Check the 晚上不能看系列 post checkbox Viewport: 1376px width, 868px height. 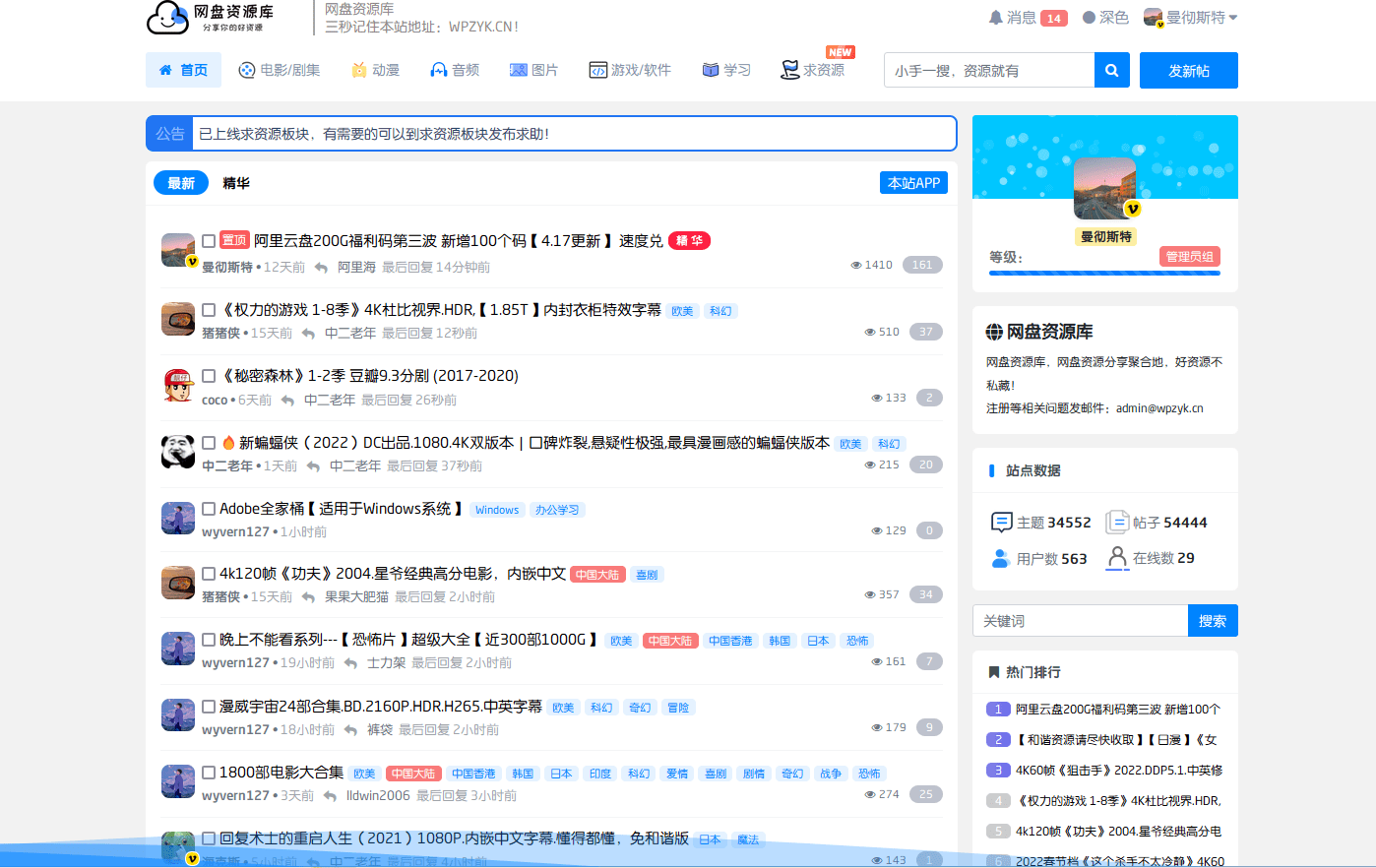209,640
